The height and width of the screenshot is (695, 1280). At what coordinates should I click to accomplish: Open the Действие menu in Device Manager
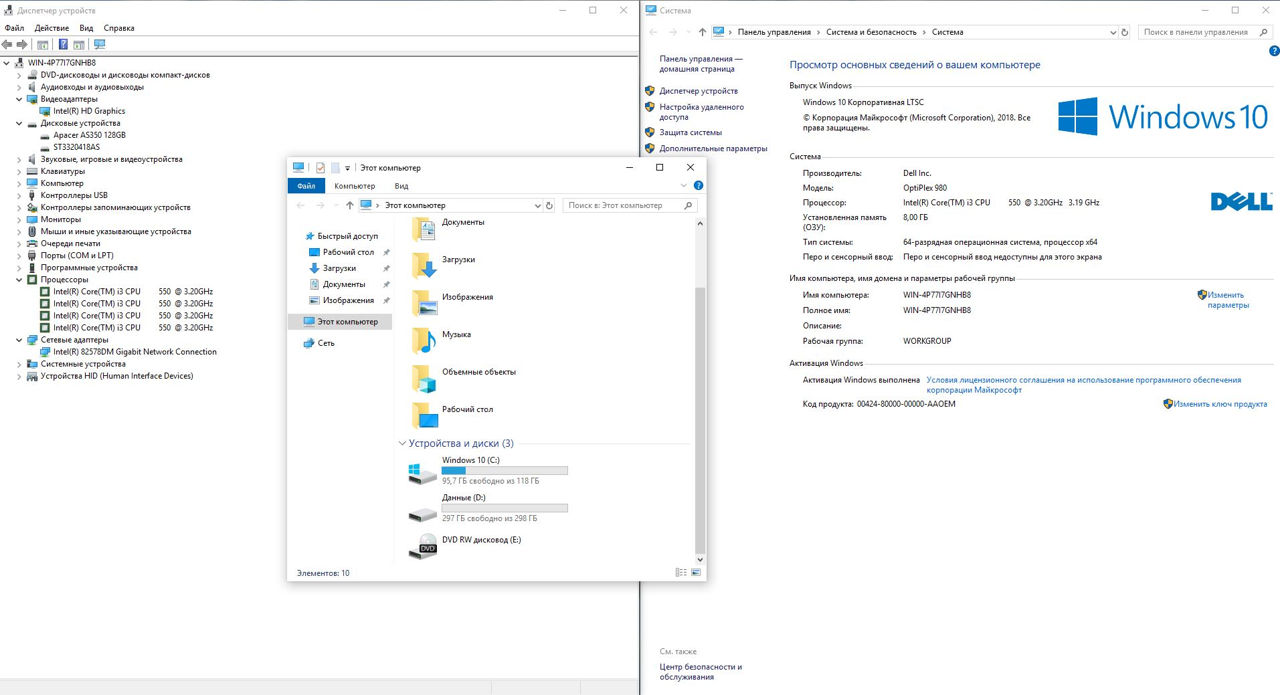[51, 28]
